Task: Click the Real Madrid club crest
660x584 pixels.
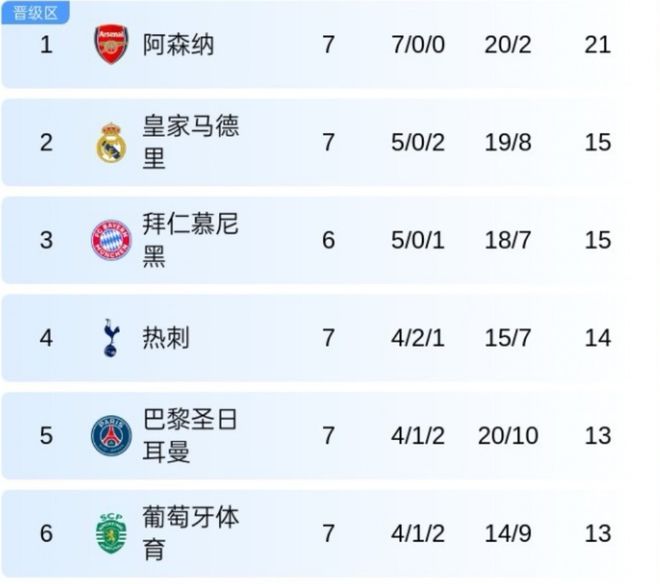Action: coord(111,142)
